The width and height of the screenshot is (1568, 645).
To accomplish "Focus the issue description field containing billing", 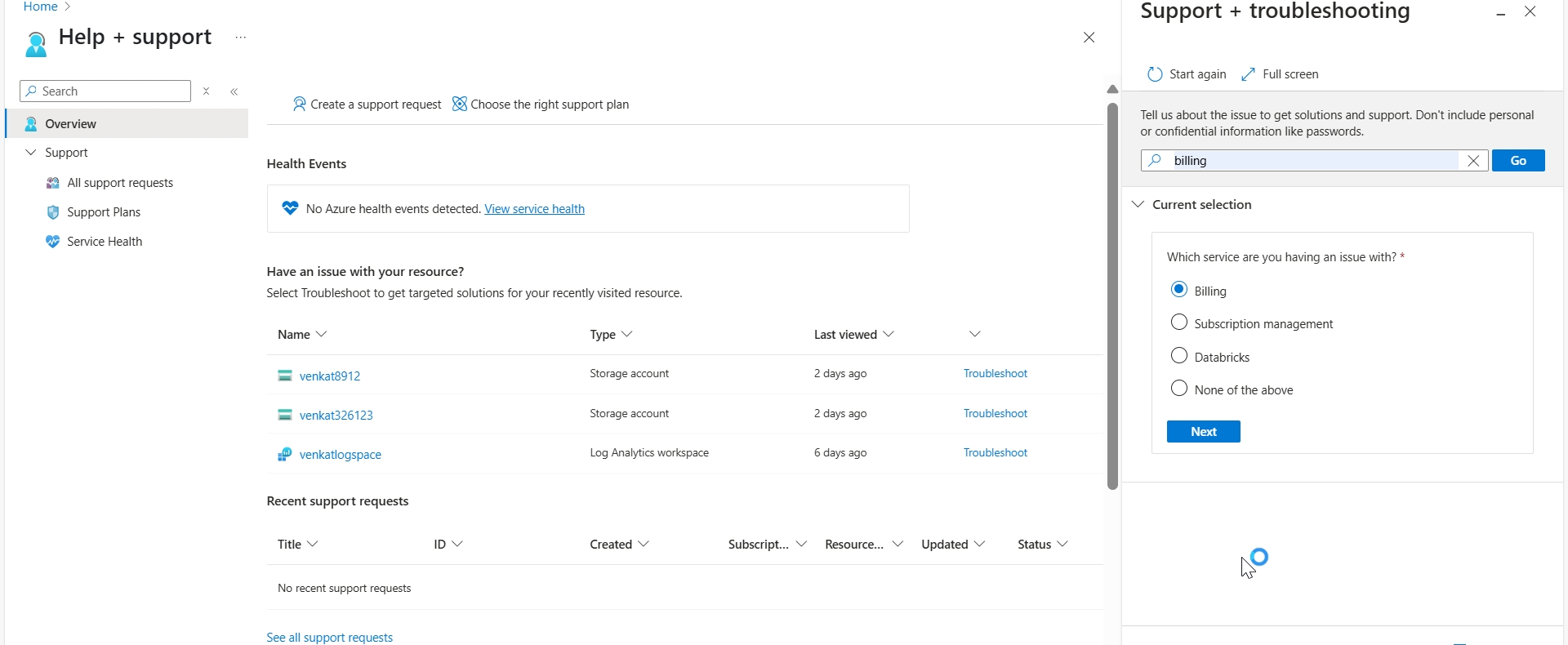I will [1315, 161].
